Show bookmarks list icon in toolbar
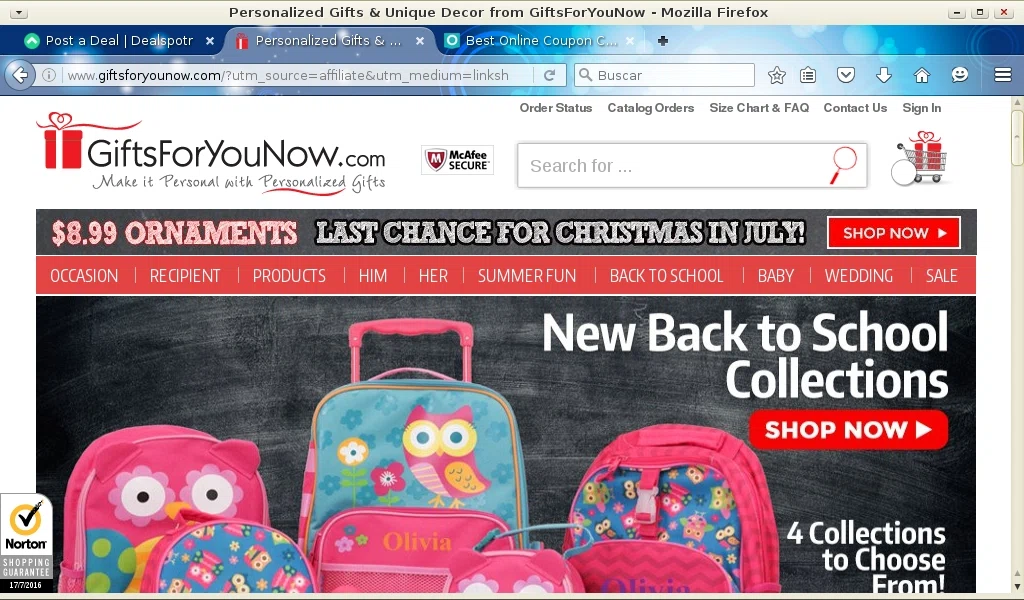The image size is (1024, 600). 808,75
